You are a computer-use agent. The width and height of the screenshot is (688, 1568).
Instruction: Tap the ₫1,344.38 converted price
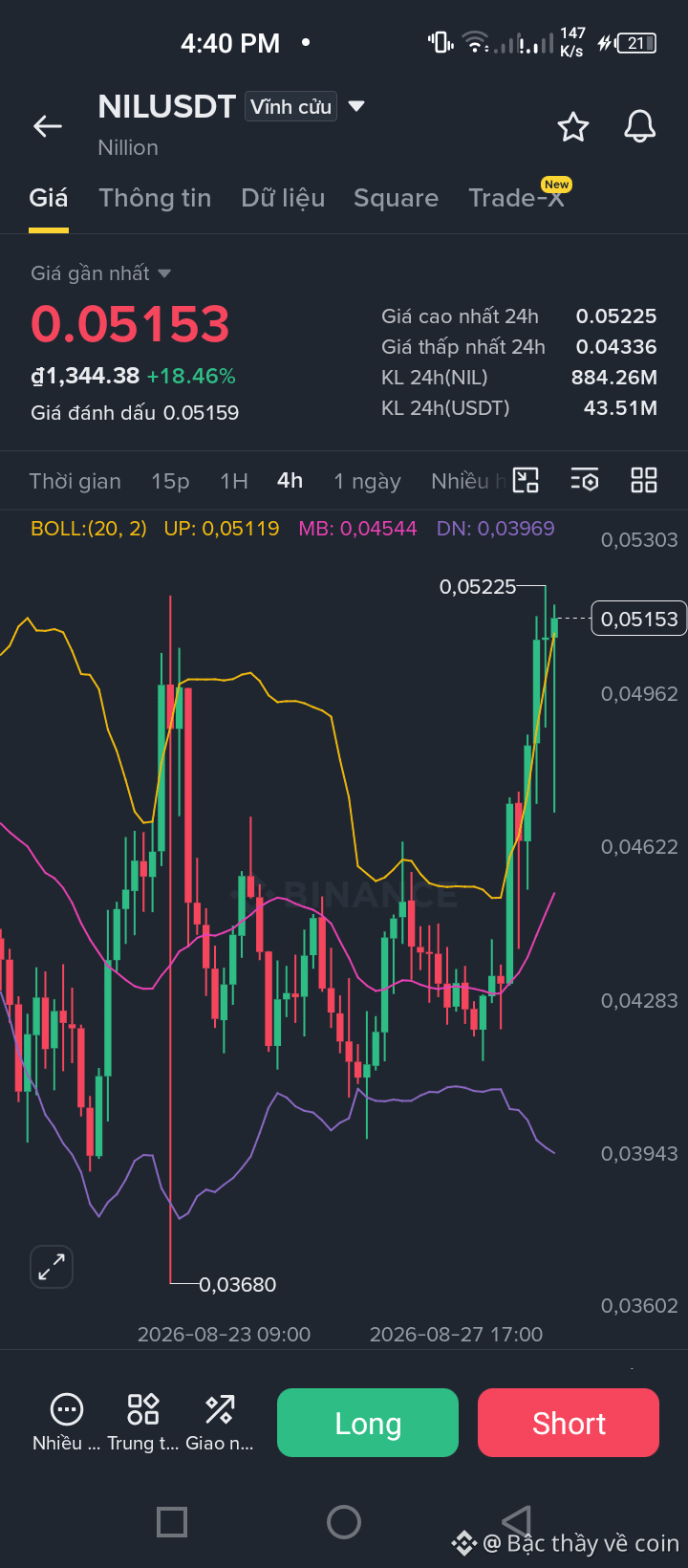pyautogui.click(x=85, y=377)
